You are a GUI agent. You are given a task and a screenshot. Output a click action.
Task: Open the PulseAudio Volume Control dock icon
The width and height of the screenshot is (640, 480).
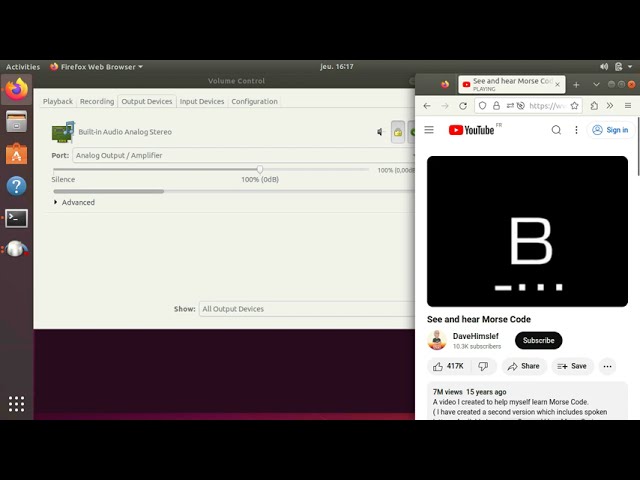pos(16,249)
